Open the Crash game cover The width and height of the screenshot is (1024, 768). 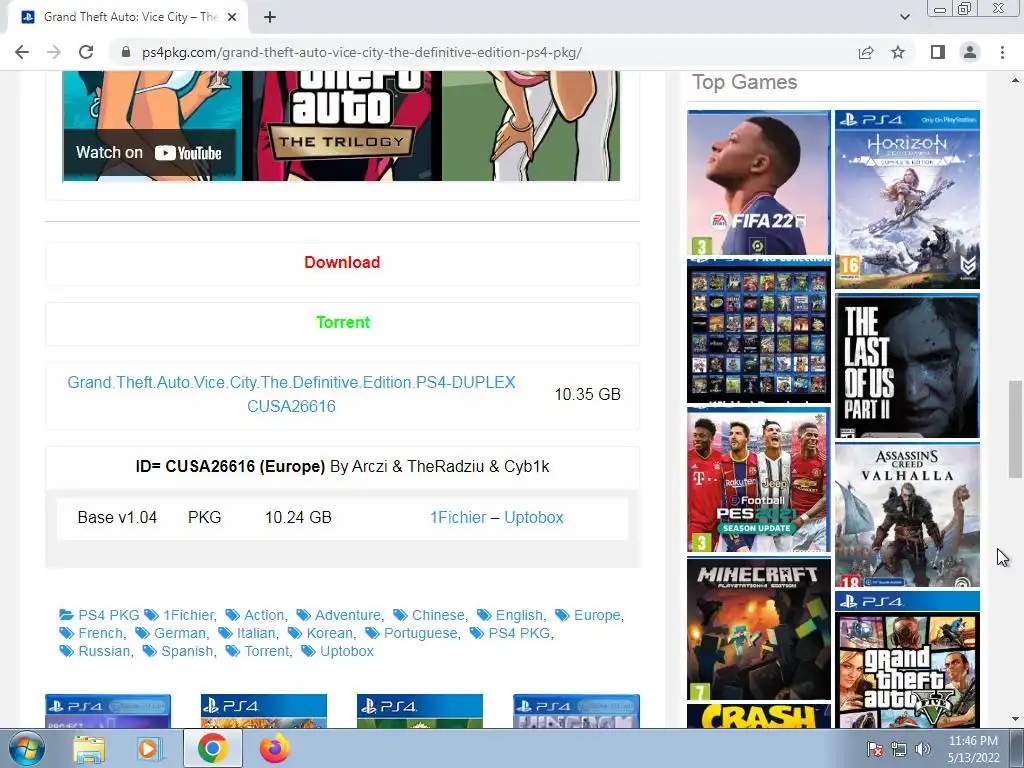pyautogui.click(x=759, y=716)
